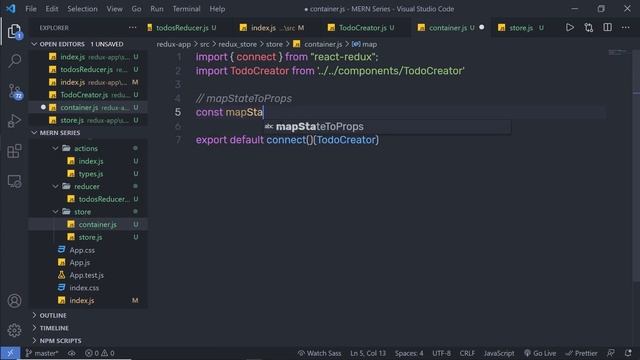Open the Terminal menu

[x=186, y=9]
